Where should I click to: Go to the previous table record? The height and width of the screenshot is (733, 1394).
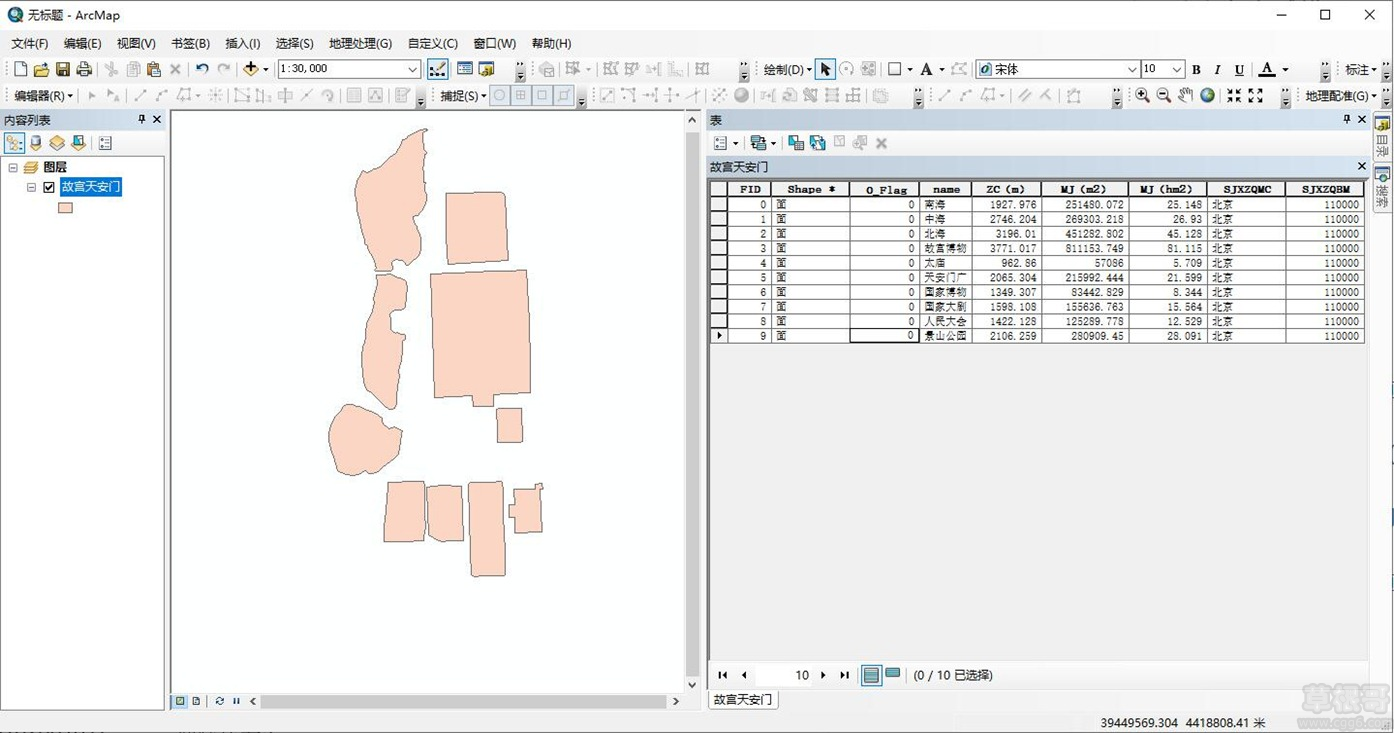point(744,675)
